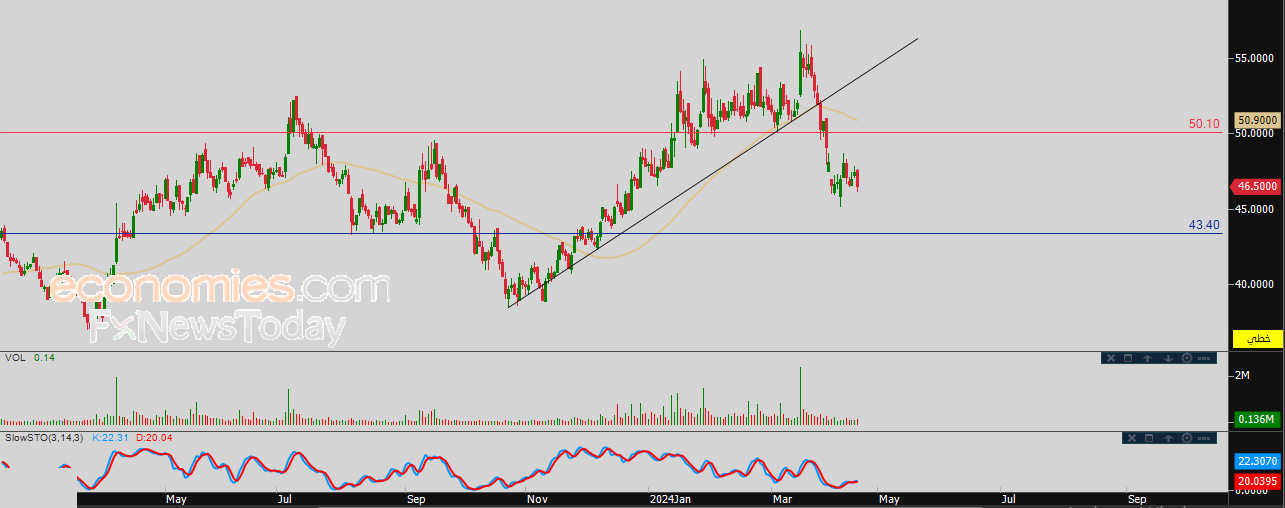
Task: Maximize the SlowSTO indicator panel
Action: pyautogui.click(x=1149, y=438)
